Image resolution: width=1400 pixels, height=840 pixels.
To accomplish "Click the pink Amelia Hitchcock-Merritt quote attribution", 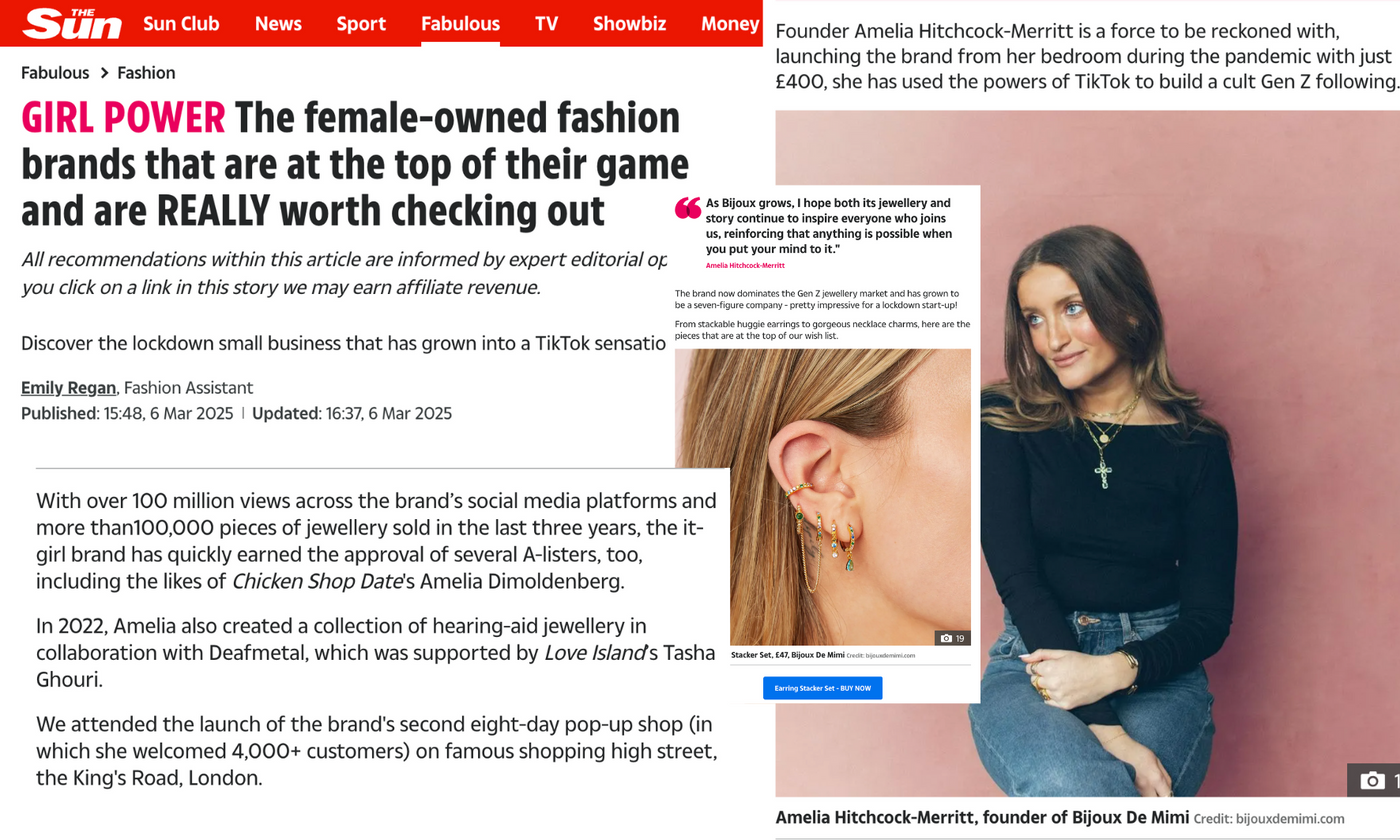I will (x=745, y=266).
